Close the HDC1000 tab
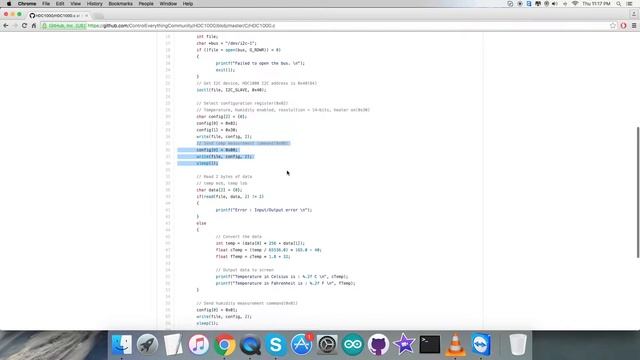640x360 pixels. [87, 16]
